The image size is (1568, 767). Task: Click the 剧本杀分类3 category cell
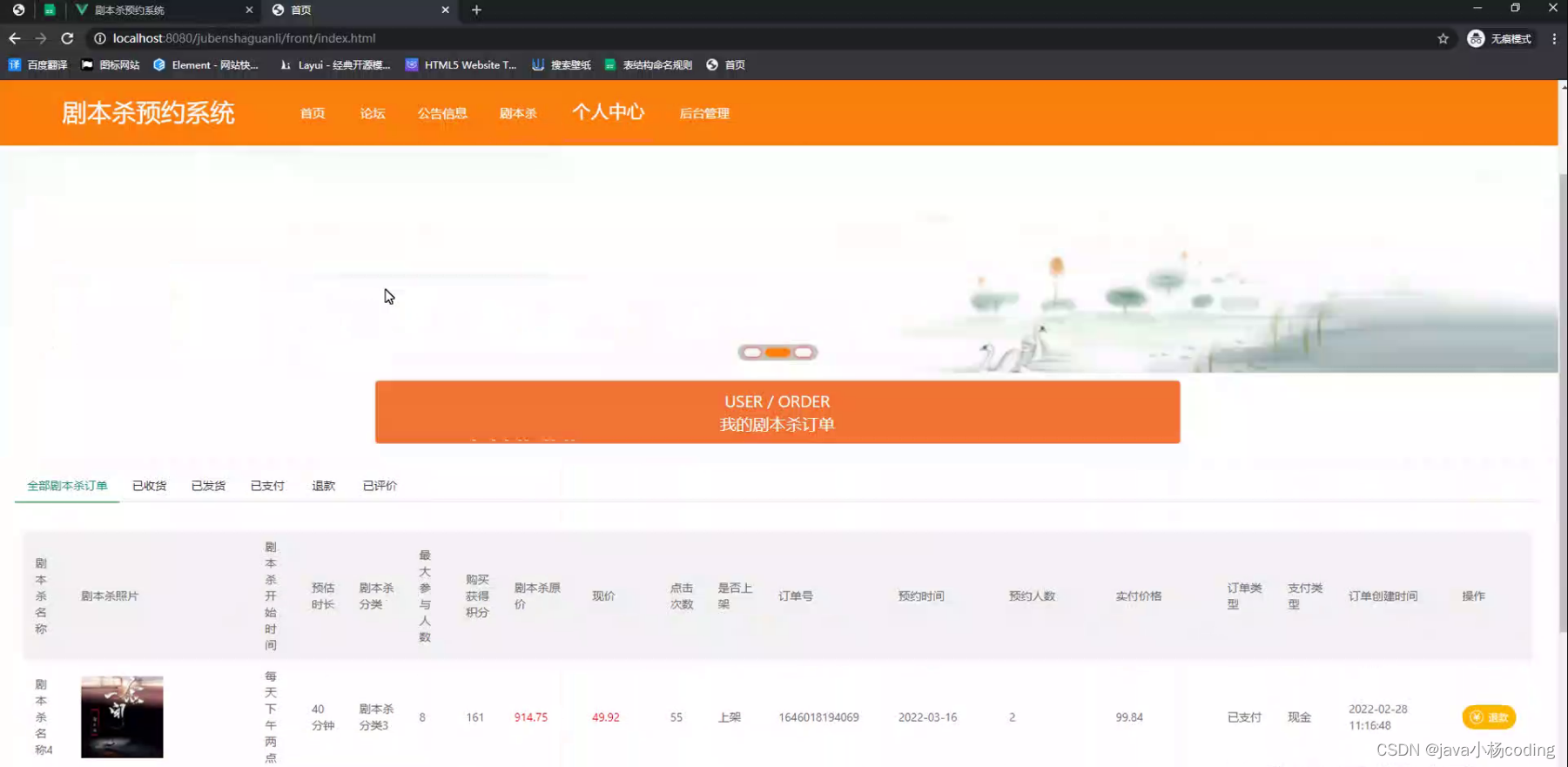click(376, 717)
